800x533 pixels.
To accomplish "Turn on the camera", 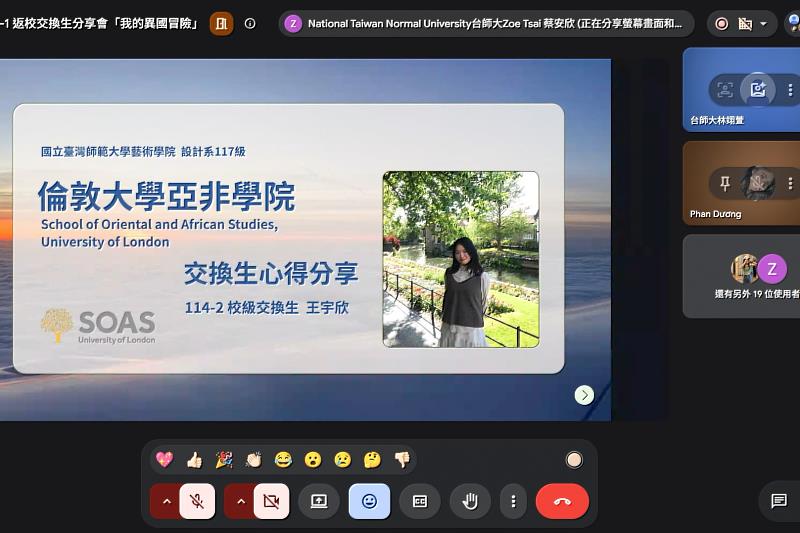I will coord(271,501).
